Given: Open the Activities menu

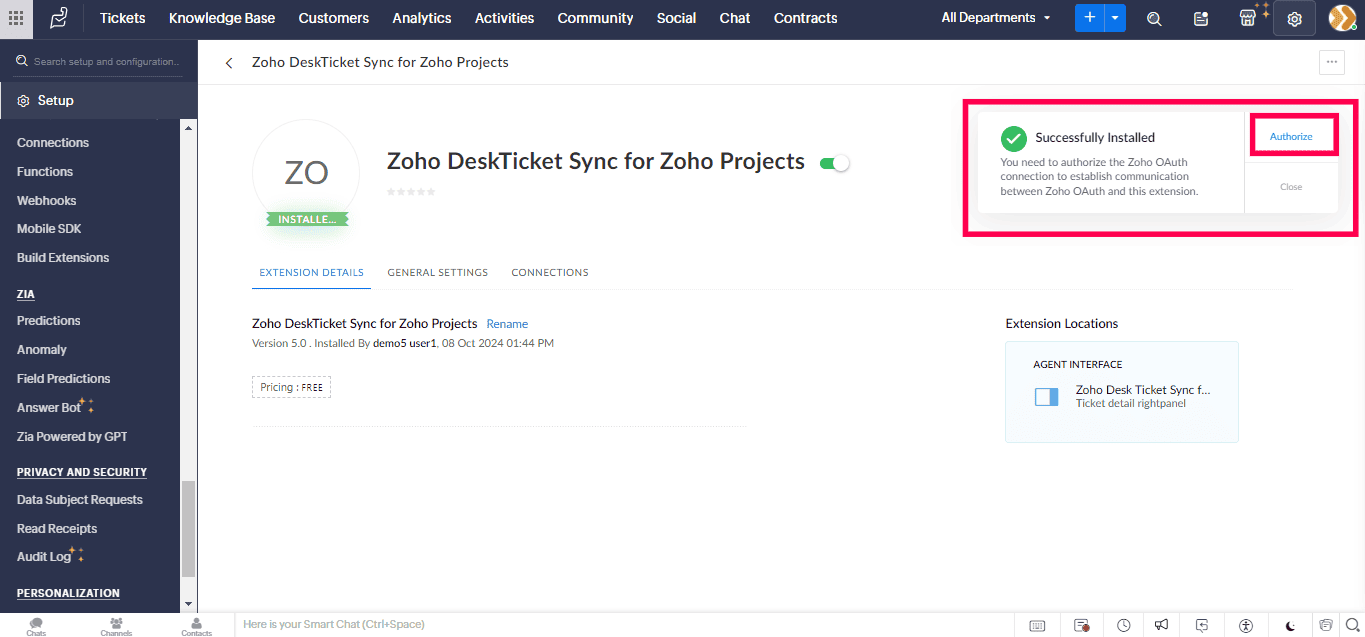Looking at the screenshot, I should point(504,18).
